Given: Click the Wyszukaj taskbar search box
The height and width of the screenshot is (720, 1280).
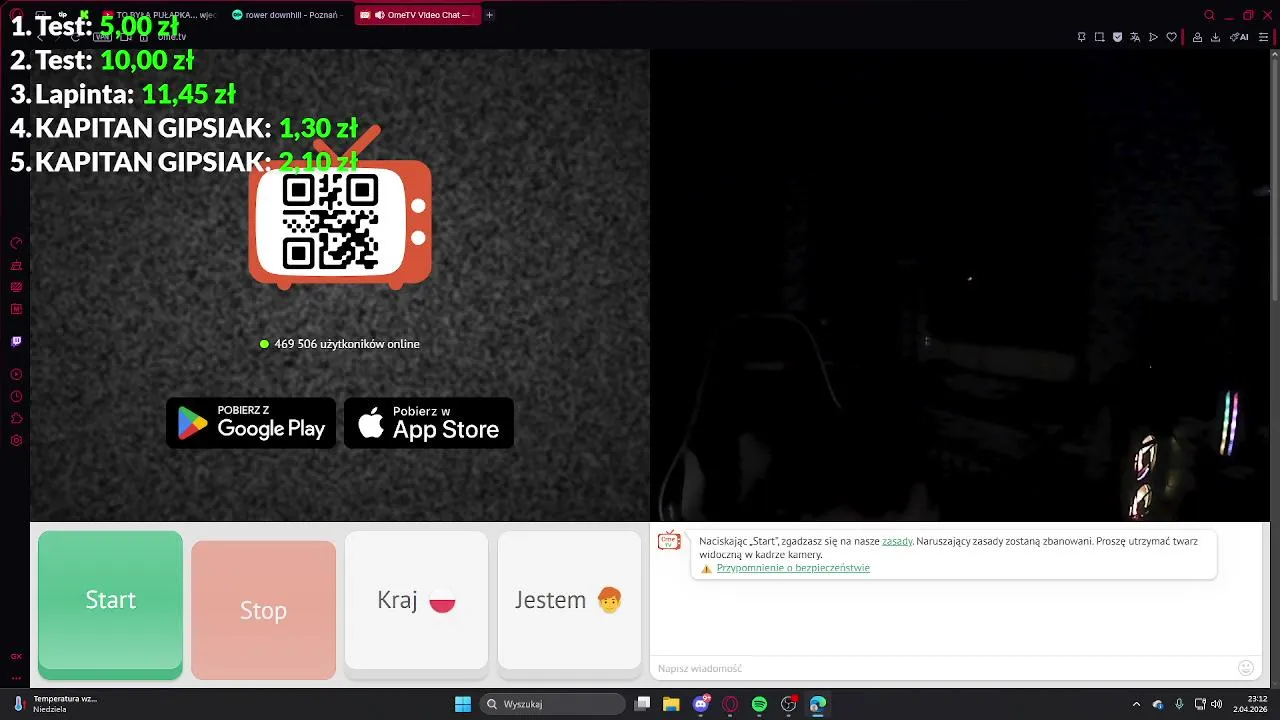Looking at the screenshot, I should (x=553, y=704).
